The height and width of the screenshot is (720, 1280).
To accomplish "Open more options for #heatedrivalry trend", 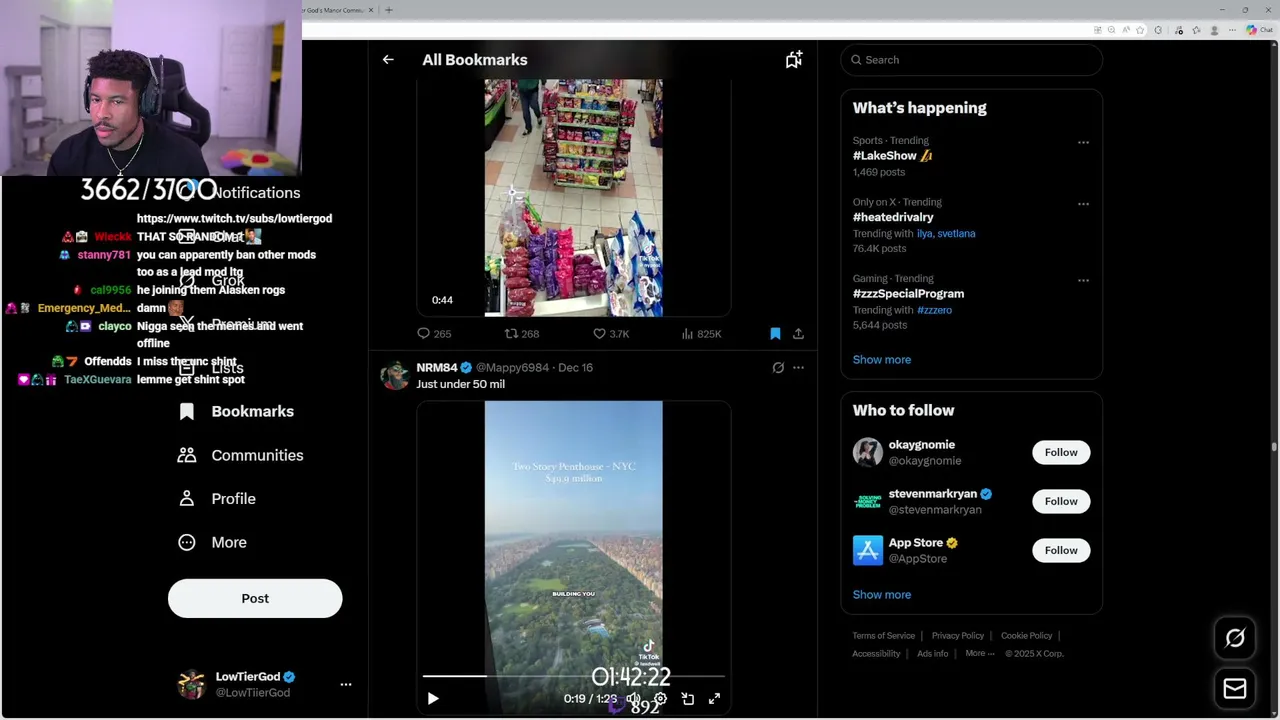I will point(1083,204).
